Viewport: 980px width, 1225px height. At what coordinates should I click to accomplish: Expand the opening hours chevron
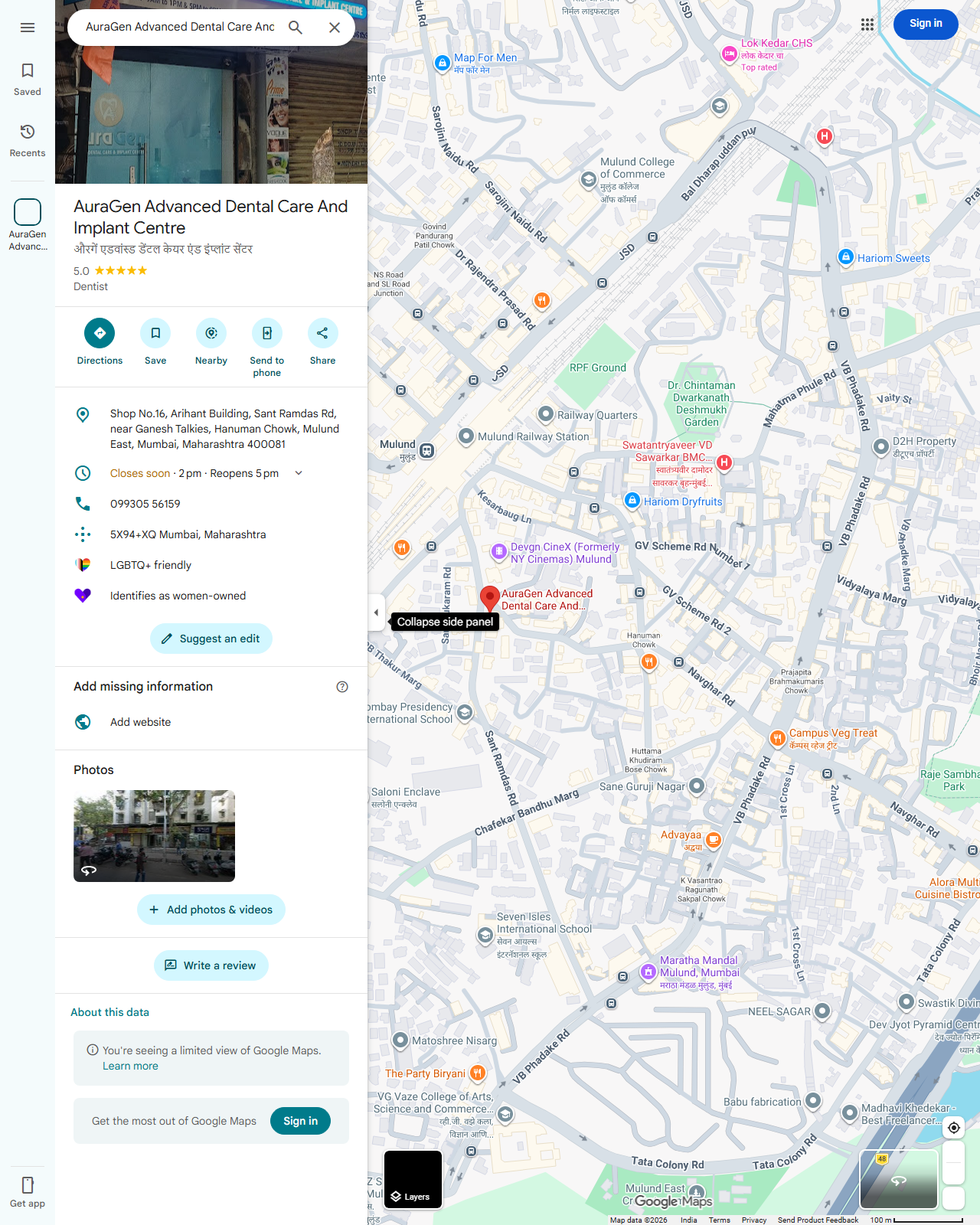click(299, 473)
